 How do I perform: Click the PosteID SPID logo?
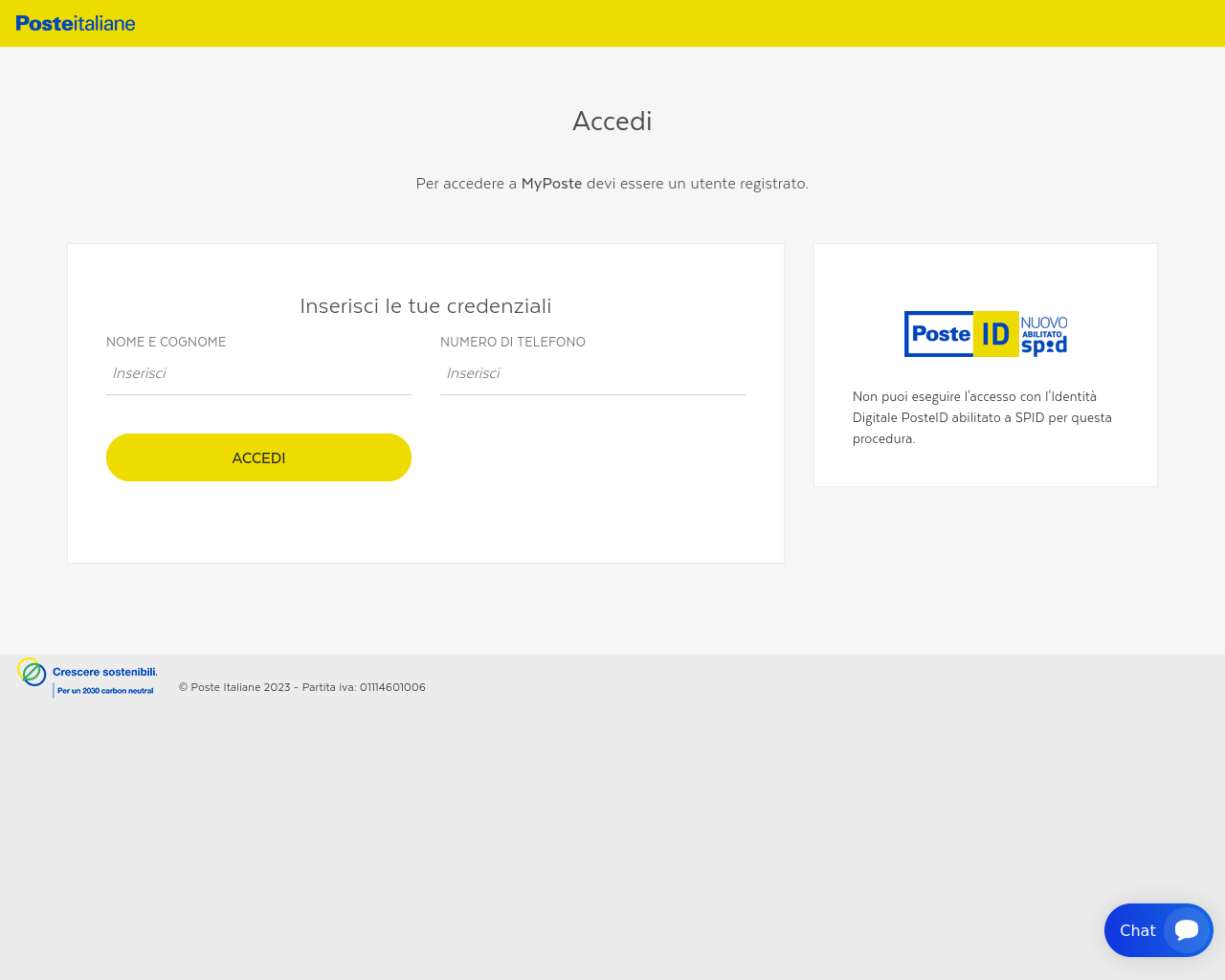click(x=986, y=334)
